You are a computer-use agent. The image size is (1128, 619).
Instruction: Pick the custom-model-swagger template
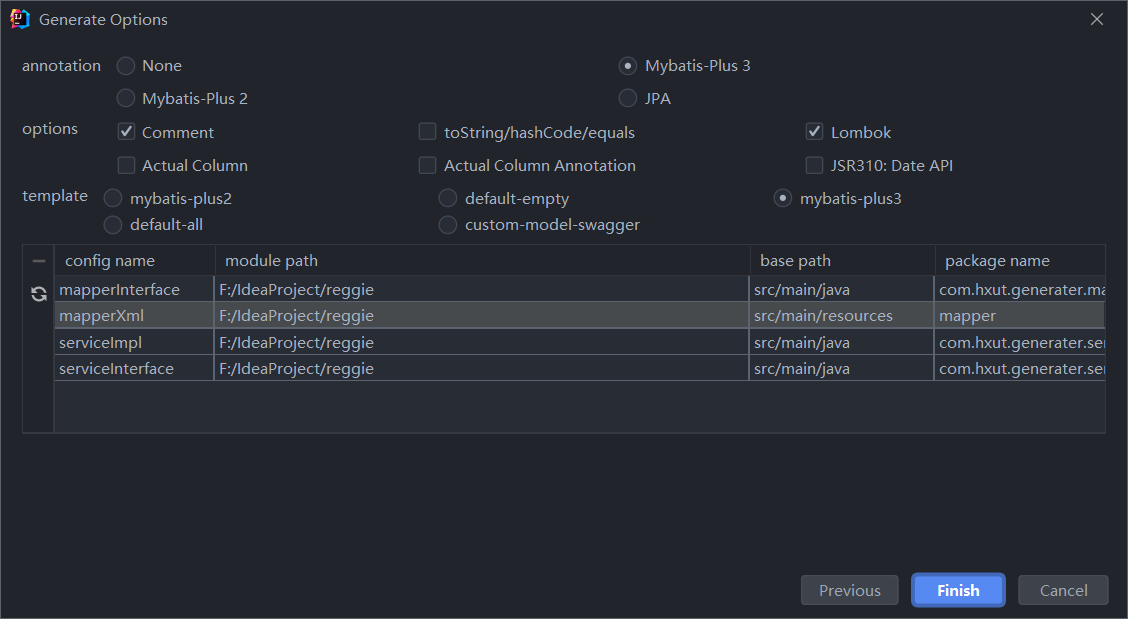click(x=448, y=225)
